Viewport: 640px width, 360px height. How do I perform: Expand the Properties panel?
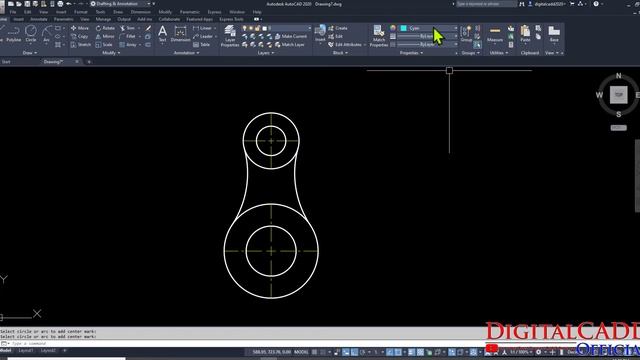(x=411, y=53)
